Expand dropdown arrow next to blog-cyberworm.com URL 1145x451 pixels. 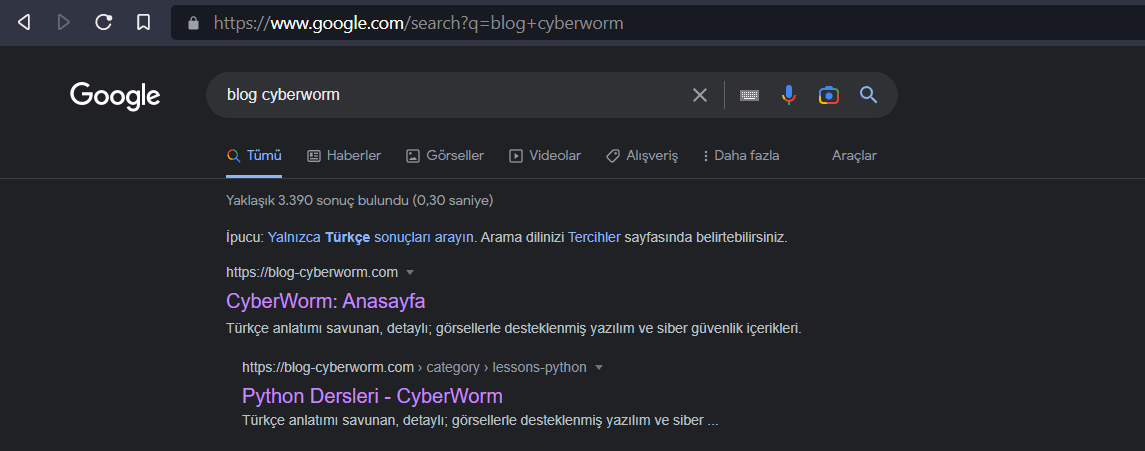pos(410,272)
